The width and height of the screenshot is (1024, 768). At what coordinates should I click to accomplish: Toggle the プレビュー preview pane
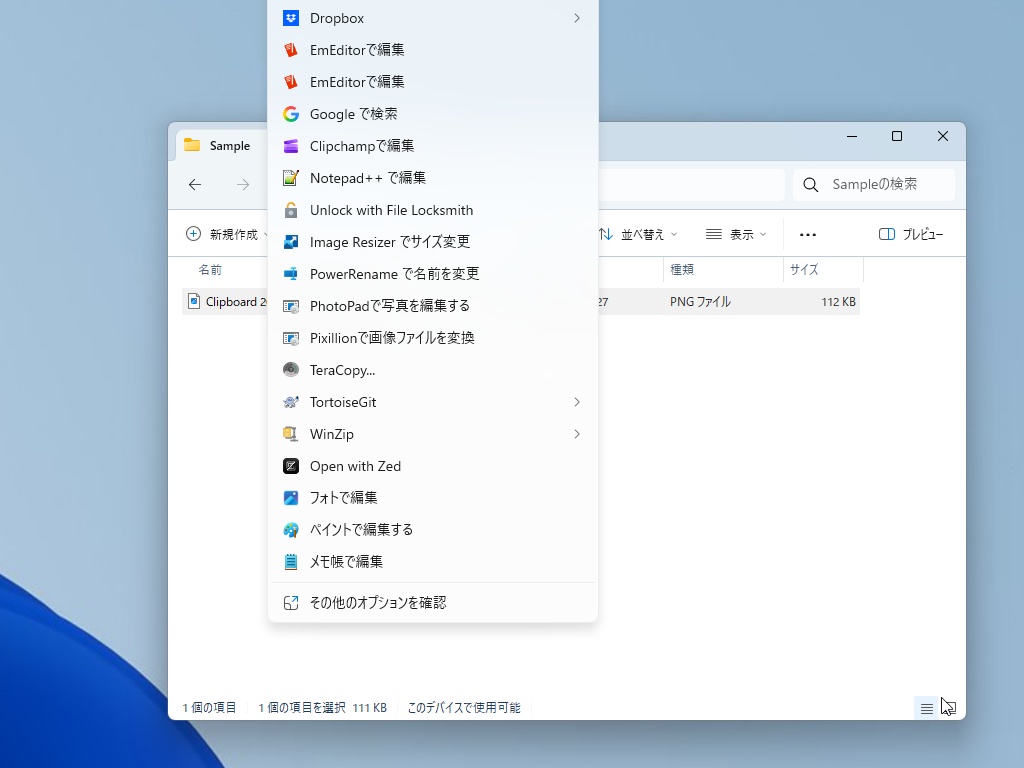(911, 234)
